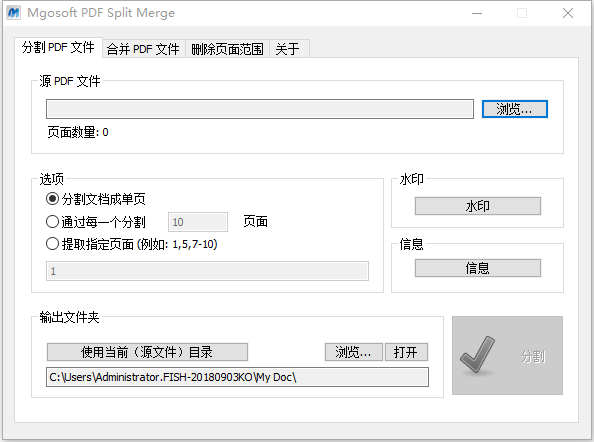
Task: Open the 删除页面范围 tab
Action: (x=227, y=49)
